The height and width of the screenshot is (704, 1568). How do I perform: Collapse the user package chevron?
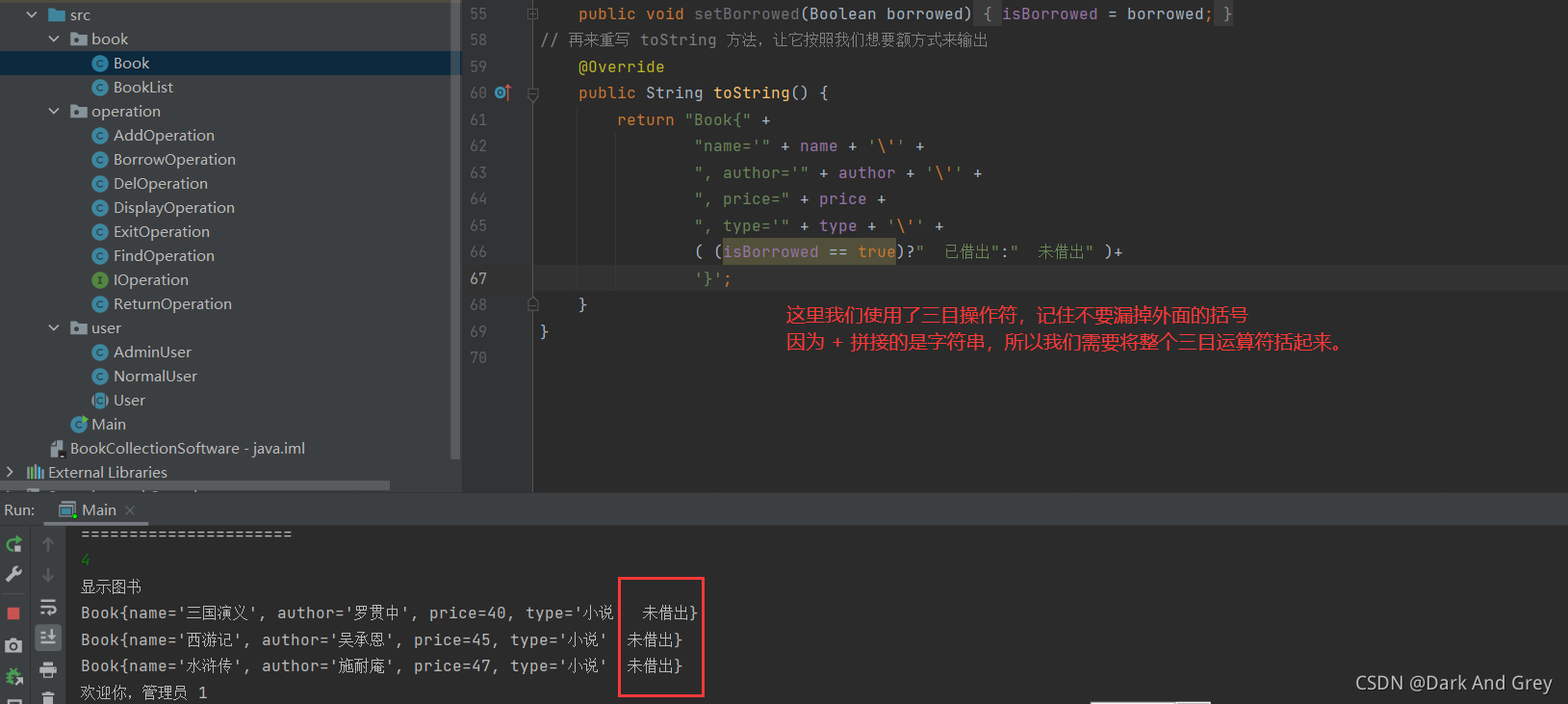coord(54,328)
